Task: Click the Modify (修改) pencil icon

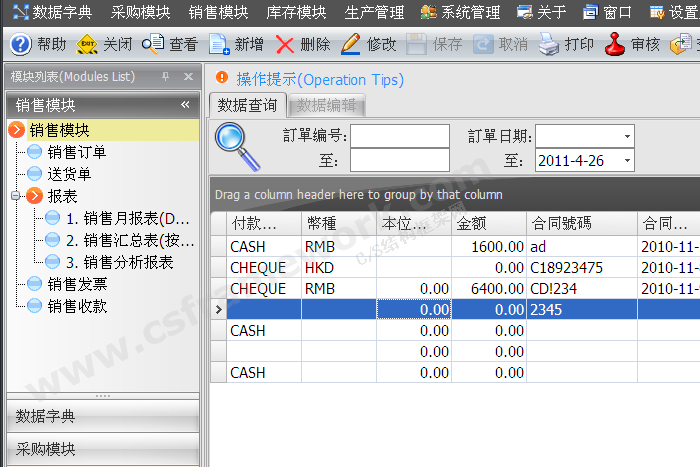Action: click(x=351, y=45)
